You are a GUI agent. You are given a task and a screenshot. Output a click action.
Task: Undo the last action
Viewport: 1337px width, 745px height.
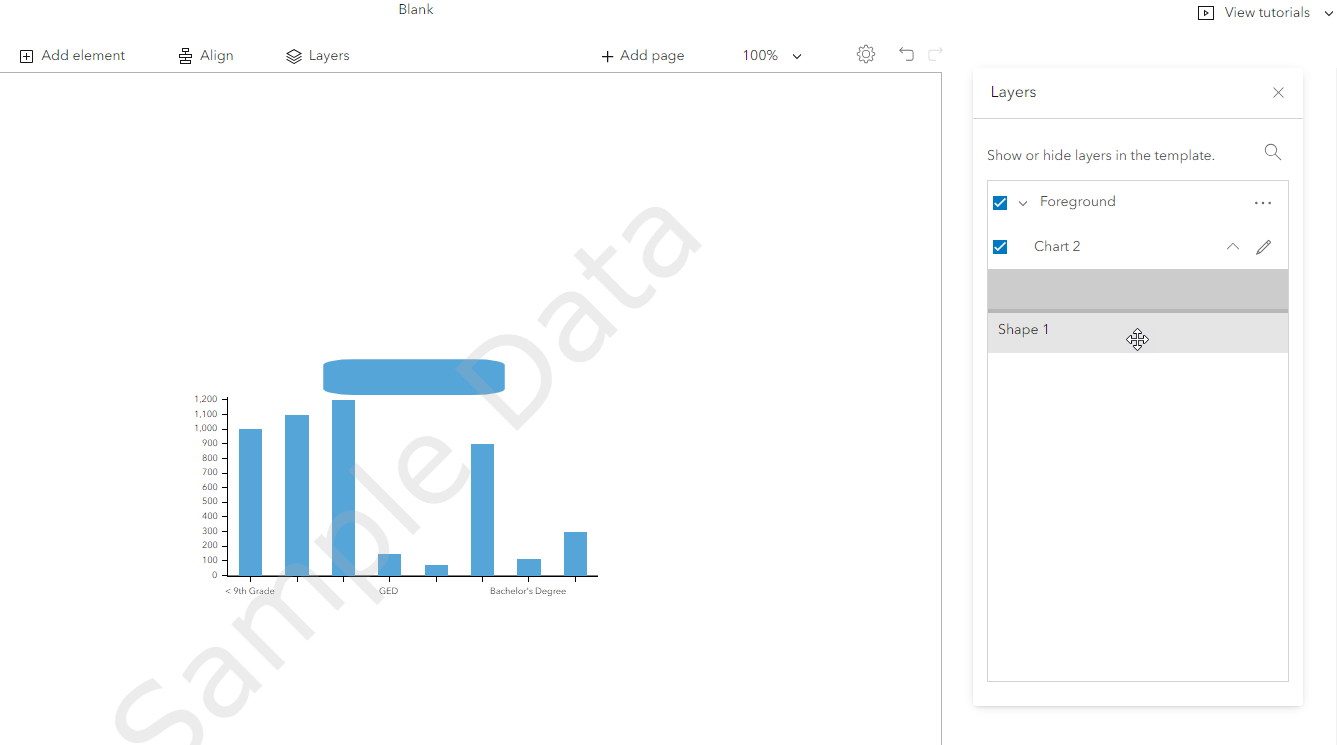(x=906, y=54)
